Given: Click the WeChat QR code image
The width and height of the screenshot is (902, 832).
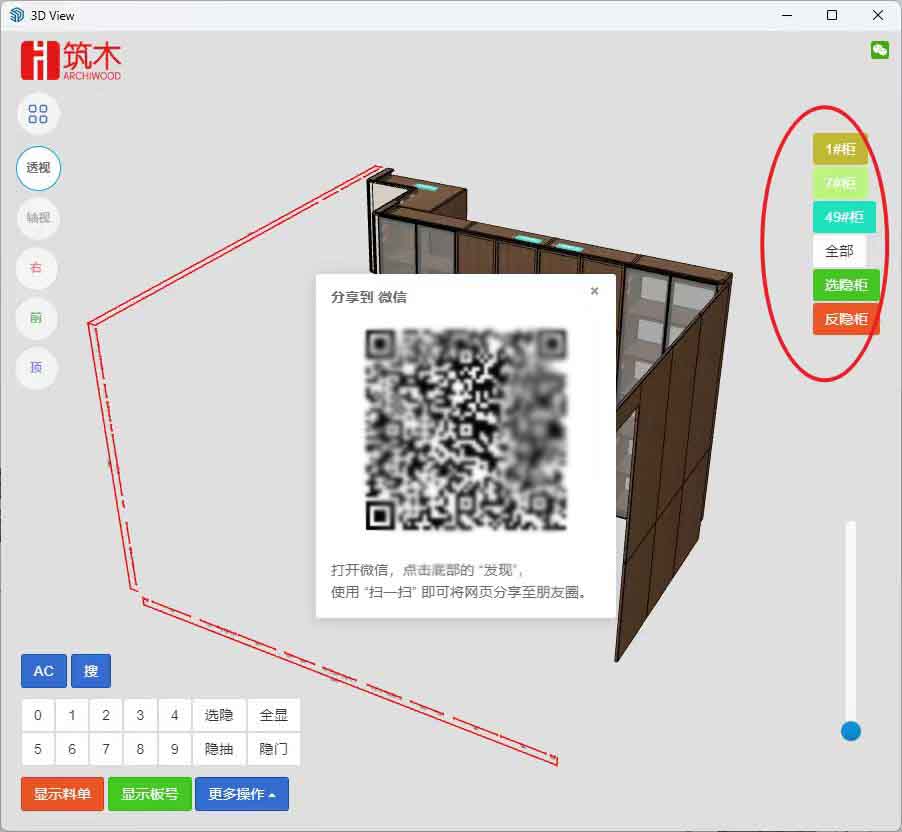Looking at the screenshot, I should click(466, 429).
